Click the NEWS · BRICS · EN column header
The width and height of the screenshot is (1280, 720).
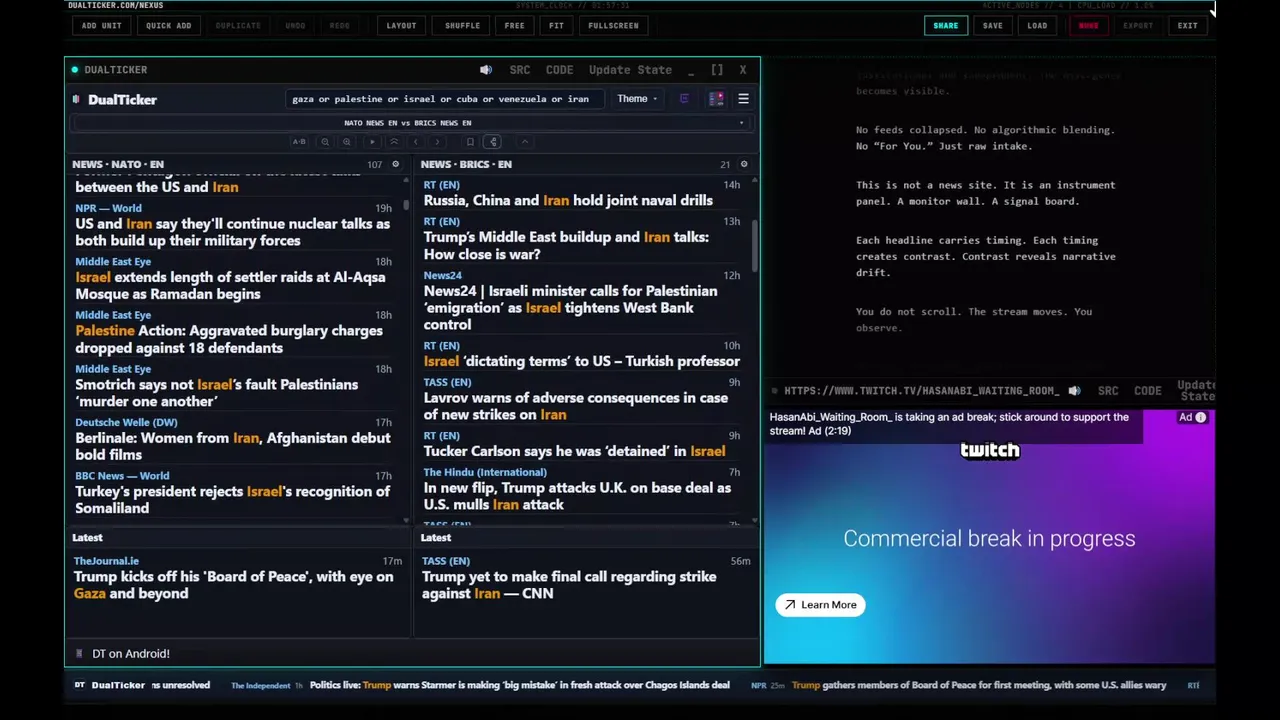[x=466, y=164]
